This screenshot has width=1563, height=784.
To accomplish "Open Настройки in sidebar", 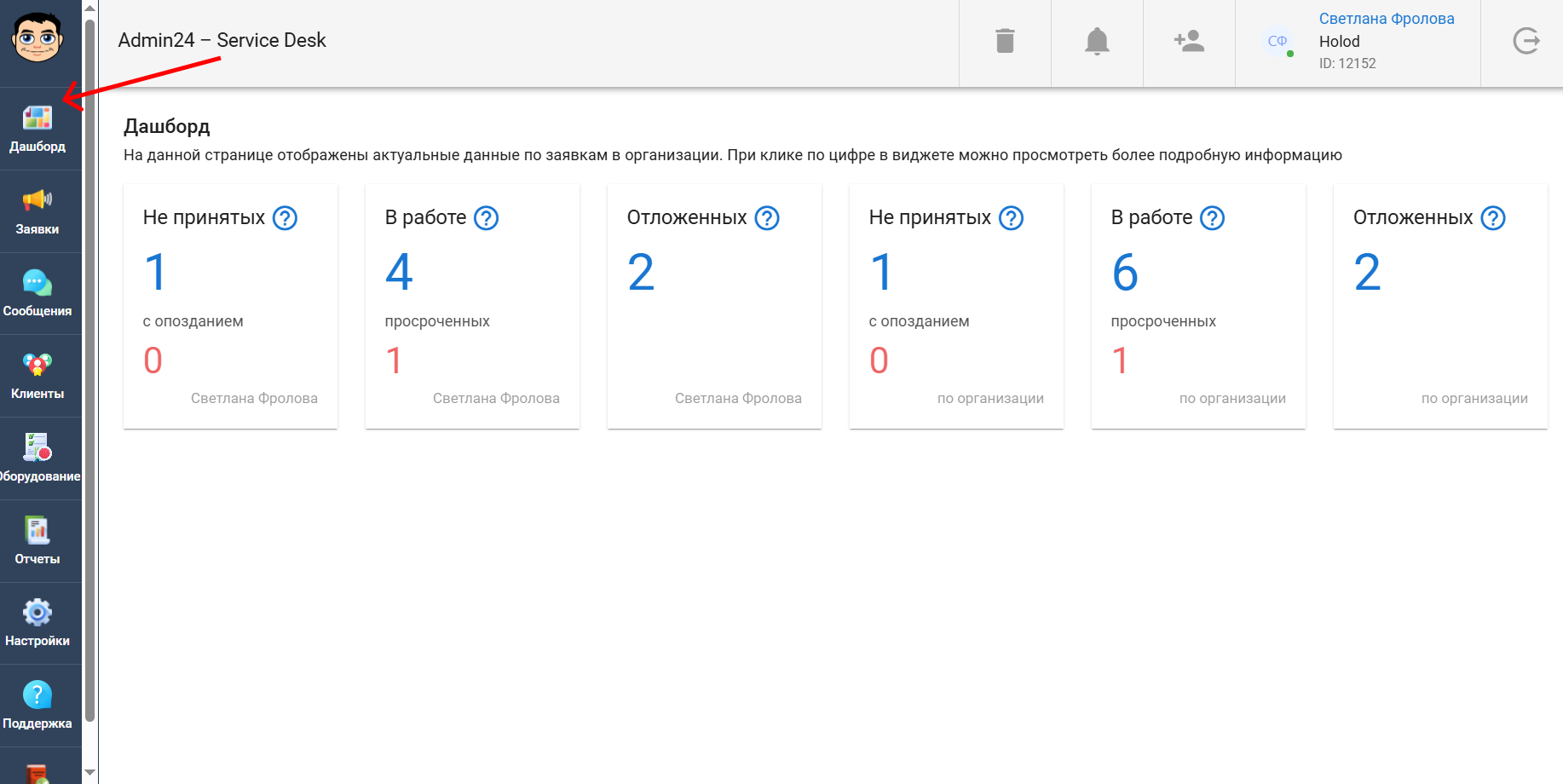I will (x=37, y=623).
